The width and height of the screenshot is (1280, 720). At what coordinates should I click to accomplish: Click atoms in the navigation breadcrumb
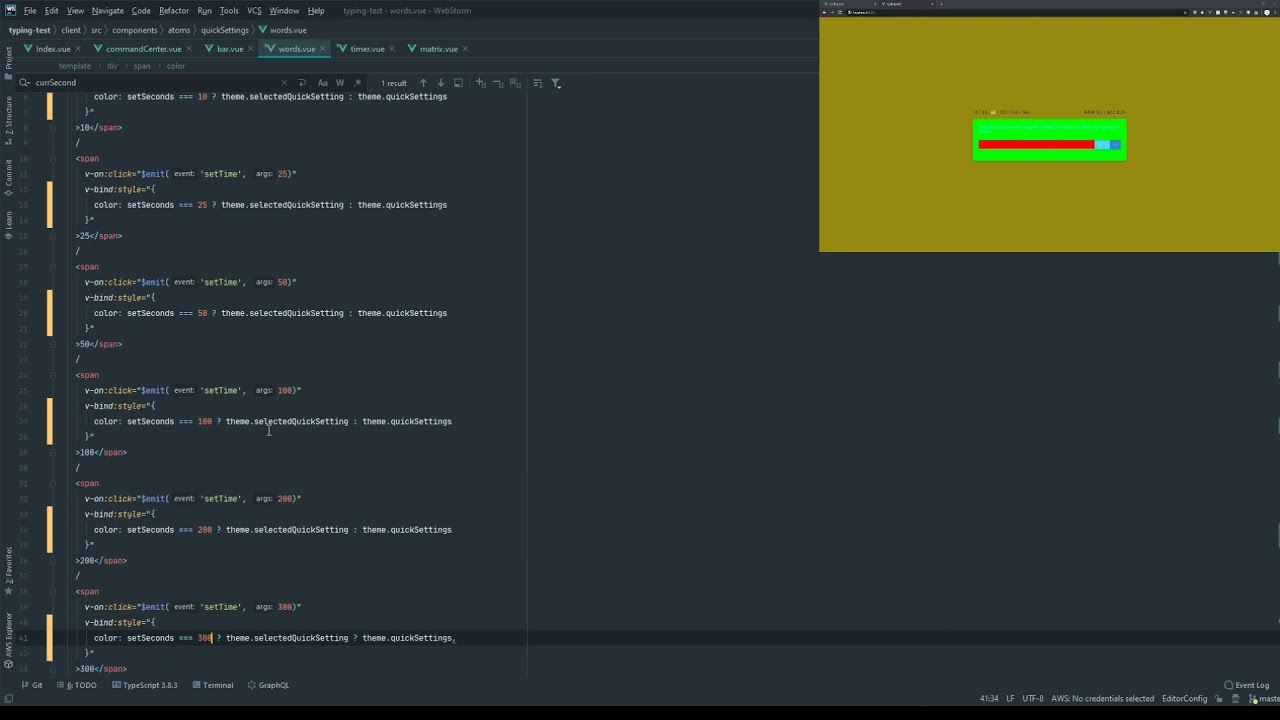(x=181, y=30)
